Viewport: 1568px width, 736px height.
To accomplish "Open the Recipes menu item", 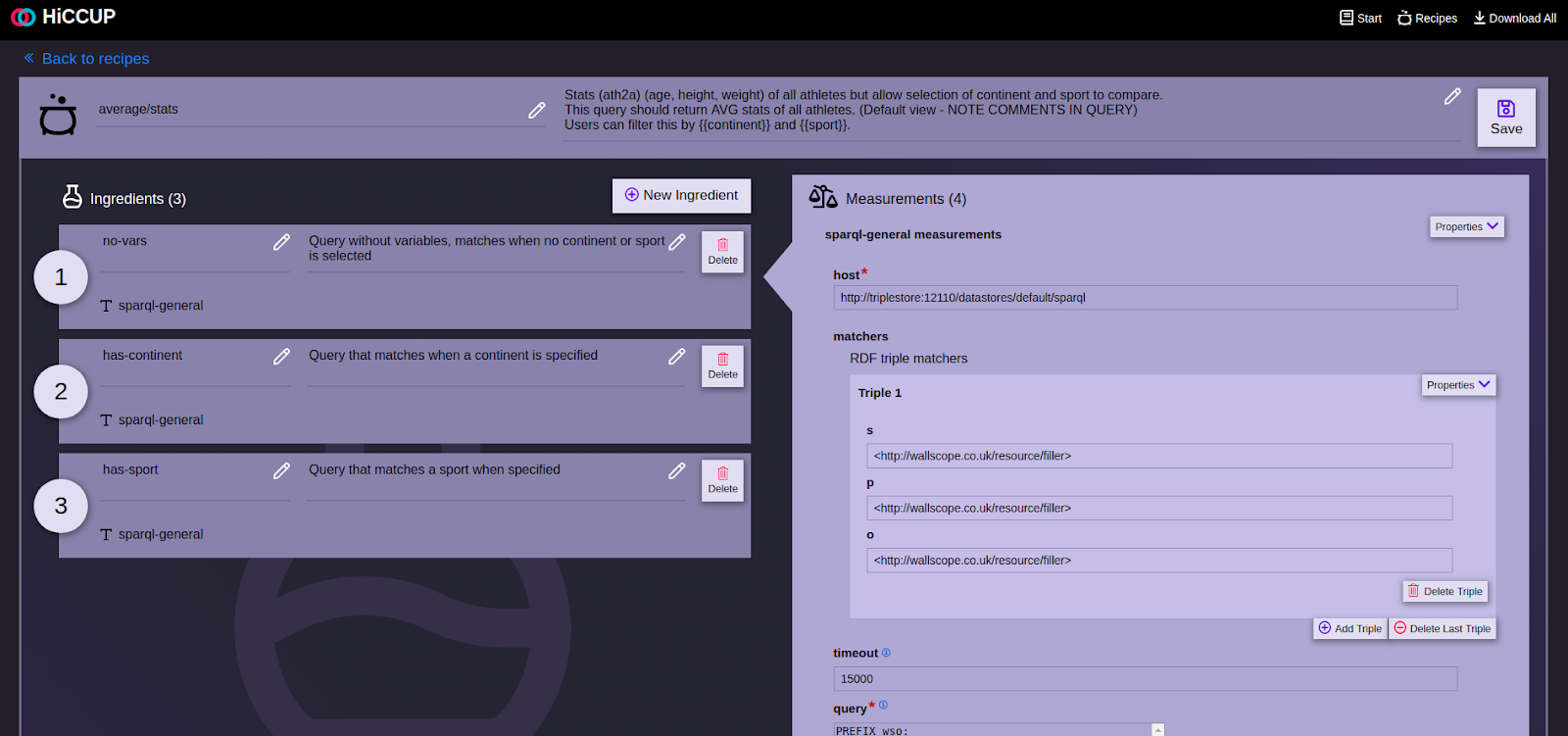I will [x=1427, y=18].
